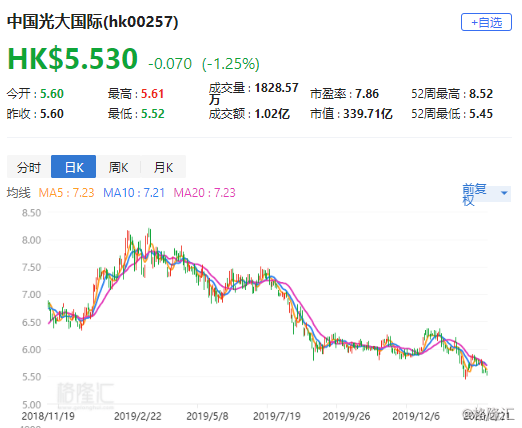Click the 2018/11/19 date label
The width and height of the screenshot is (522, 428).
point(48,416)
